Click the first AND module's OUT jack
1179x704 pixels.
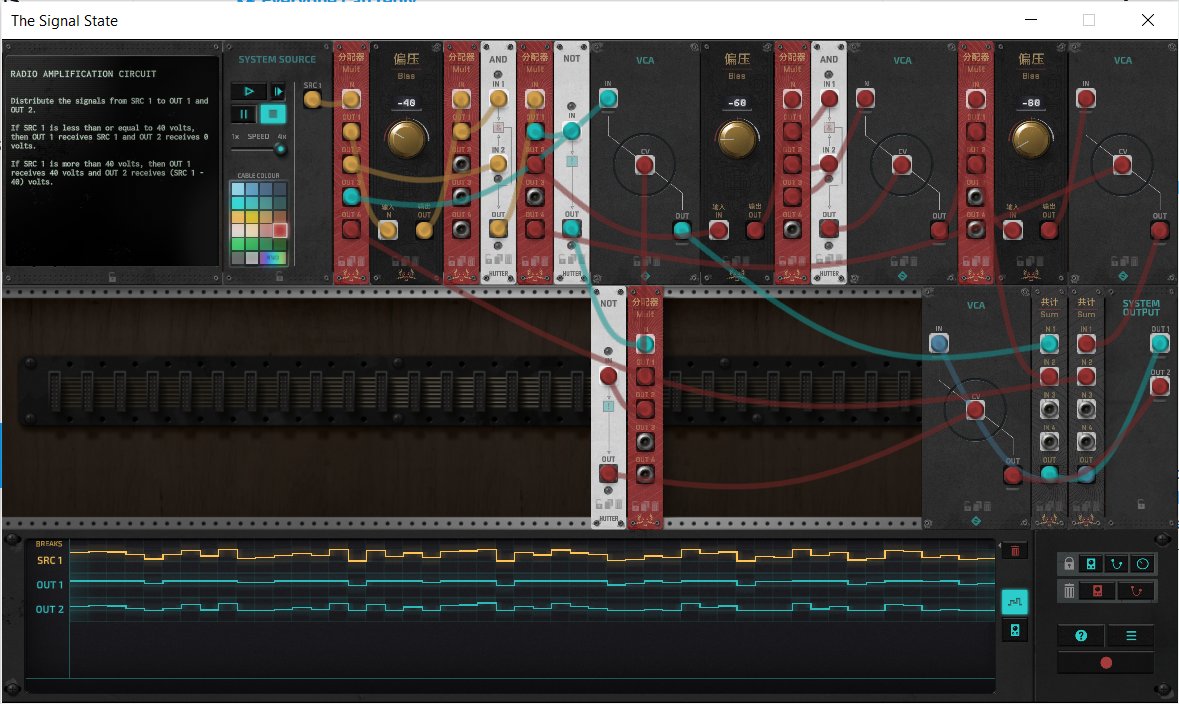(x=498, y=229)
